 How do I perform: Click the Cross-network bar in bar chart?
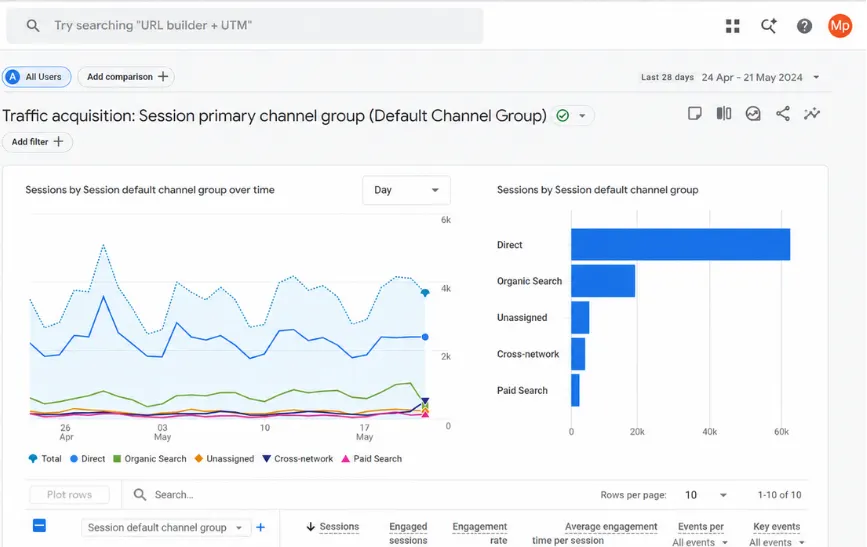pos(578,354)
